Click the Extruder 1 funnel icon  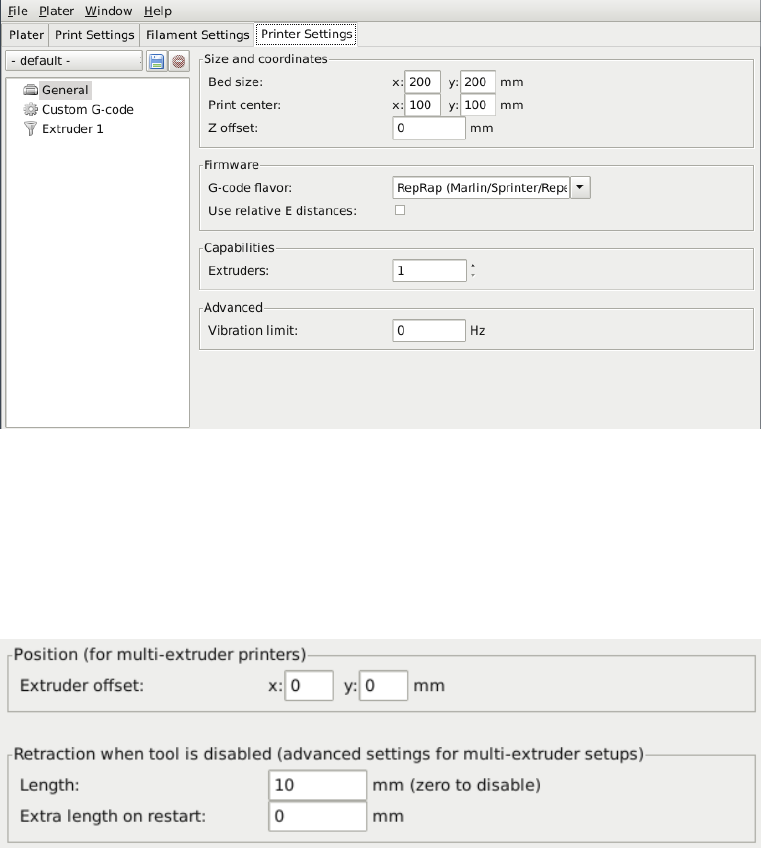coord(31,129)
